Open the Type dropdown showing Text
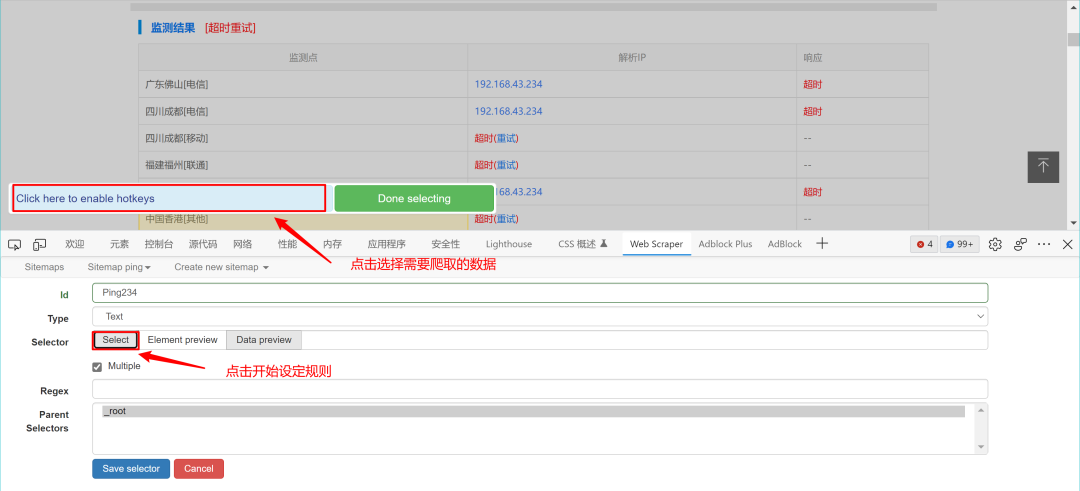Screen dimensions: 1080x491 point(540,316)
